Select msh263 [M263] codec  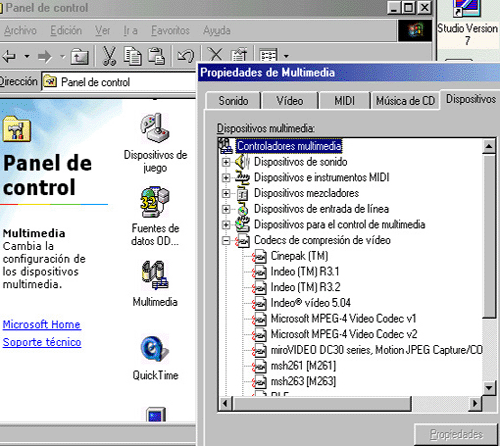tap(303, 381)
